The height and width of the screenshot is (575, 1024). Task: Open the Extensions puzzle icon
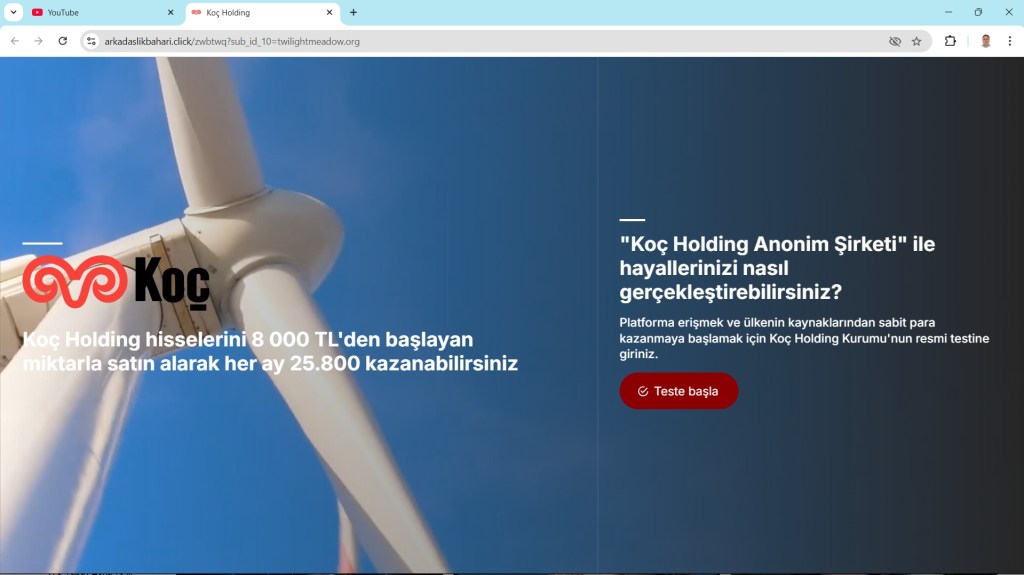(950, 41)
